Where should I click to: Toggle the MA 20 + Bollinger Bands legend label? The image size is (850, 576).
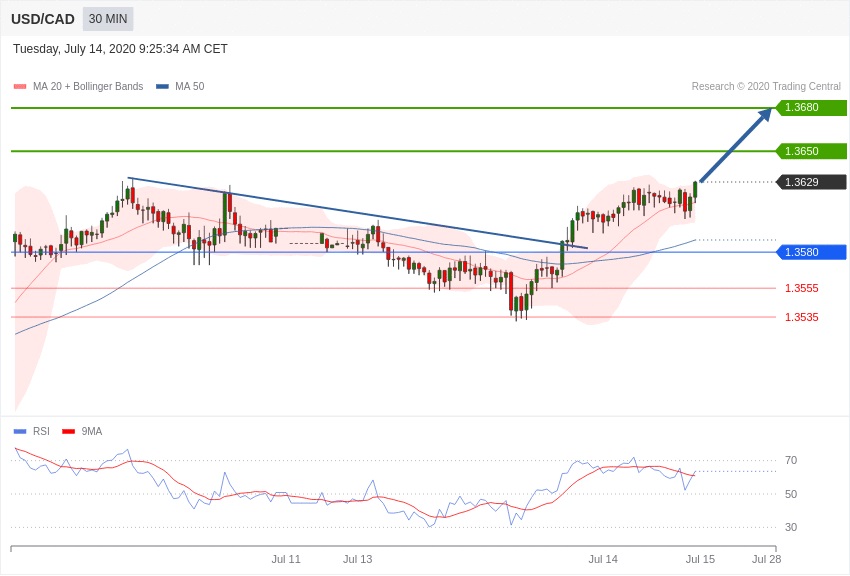pos(88,87)
